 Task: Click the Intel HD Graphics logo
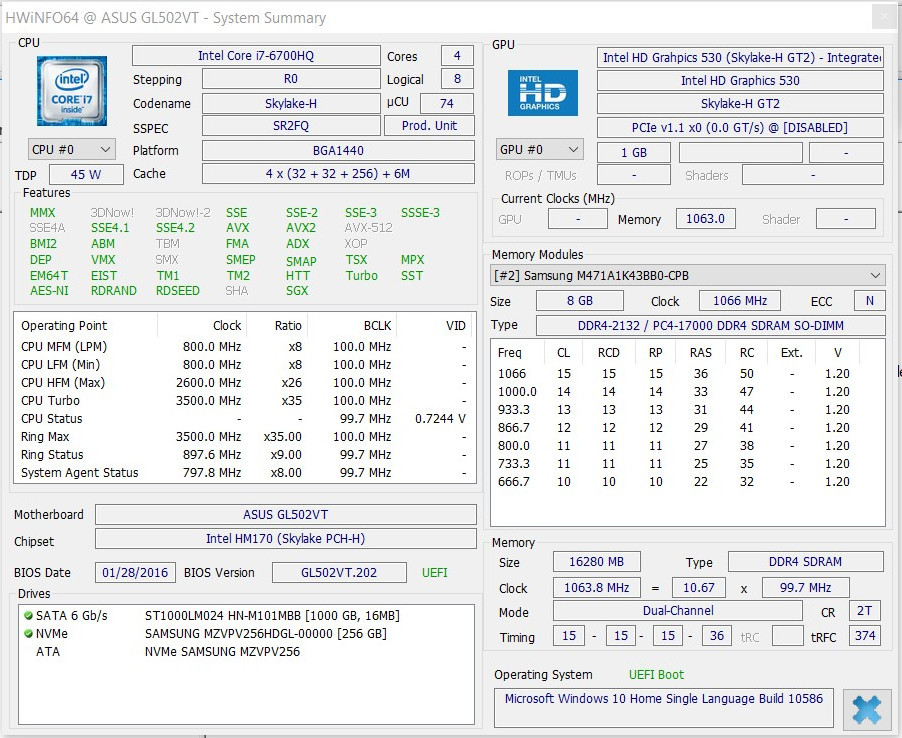point(542,93)
